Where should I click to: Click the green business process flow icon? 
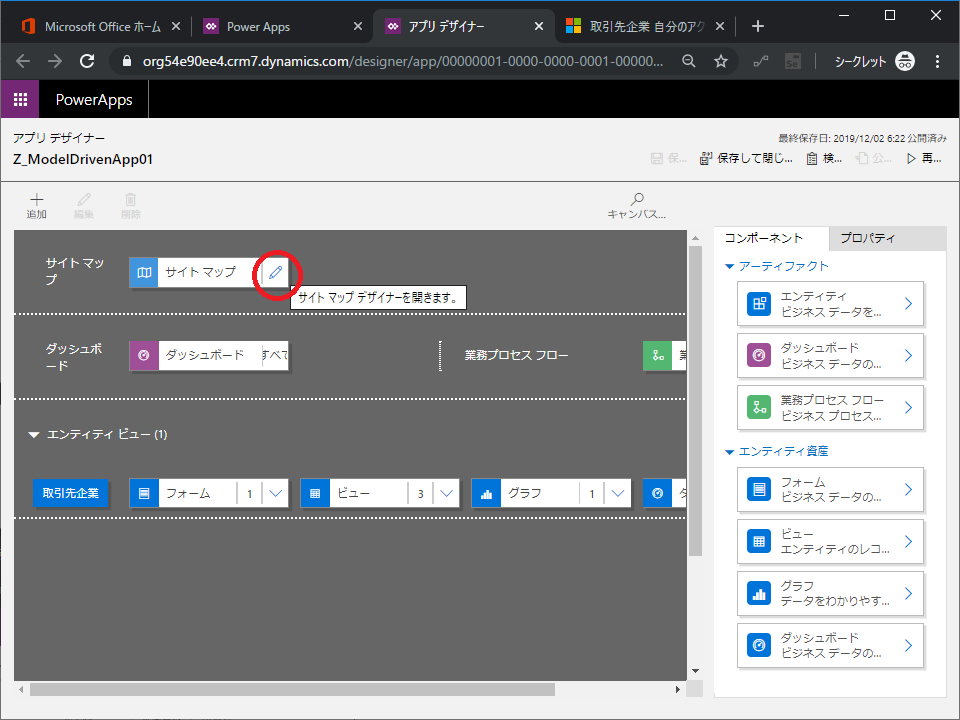click(x=658, y=356)
